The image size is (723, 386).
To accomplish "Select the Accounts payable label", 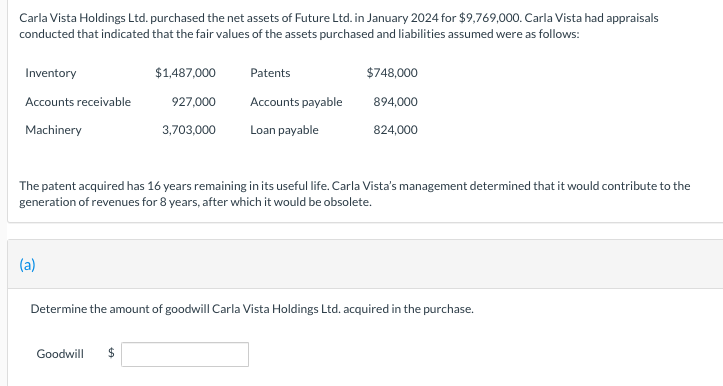I will pyautogui.click(x=296, y=101).
